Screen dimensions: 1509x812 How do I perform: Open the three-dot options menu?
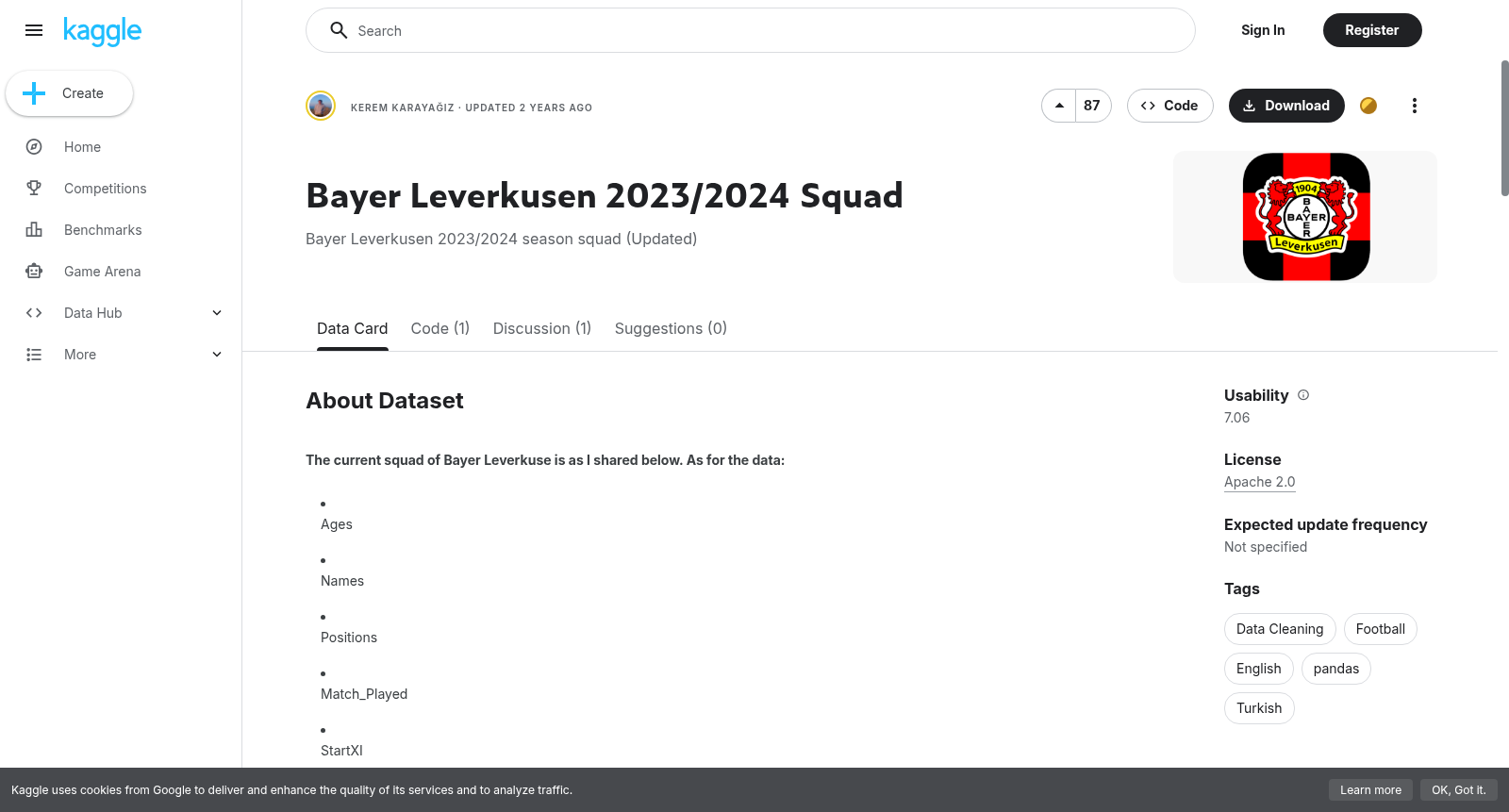[x=1414, y=106]
